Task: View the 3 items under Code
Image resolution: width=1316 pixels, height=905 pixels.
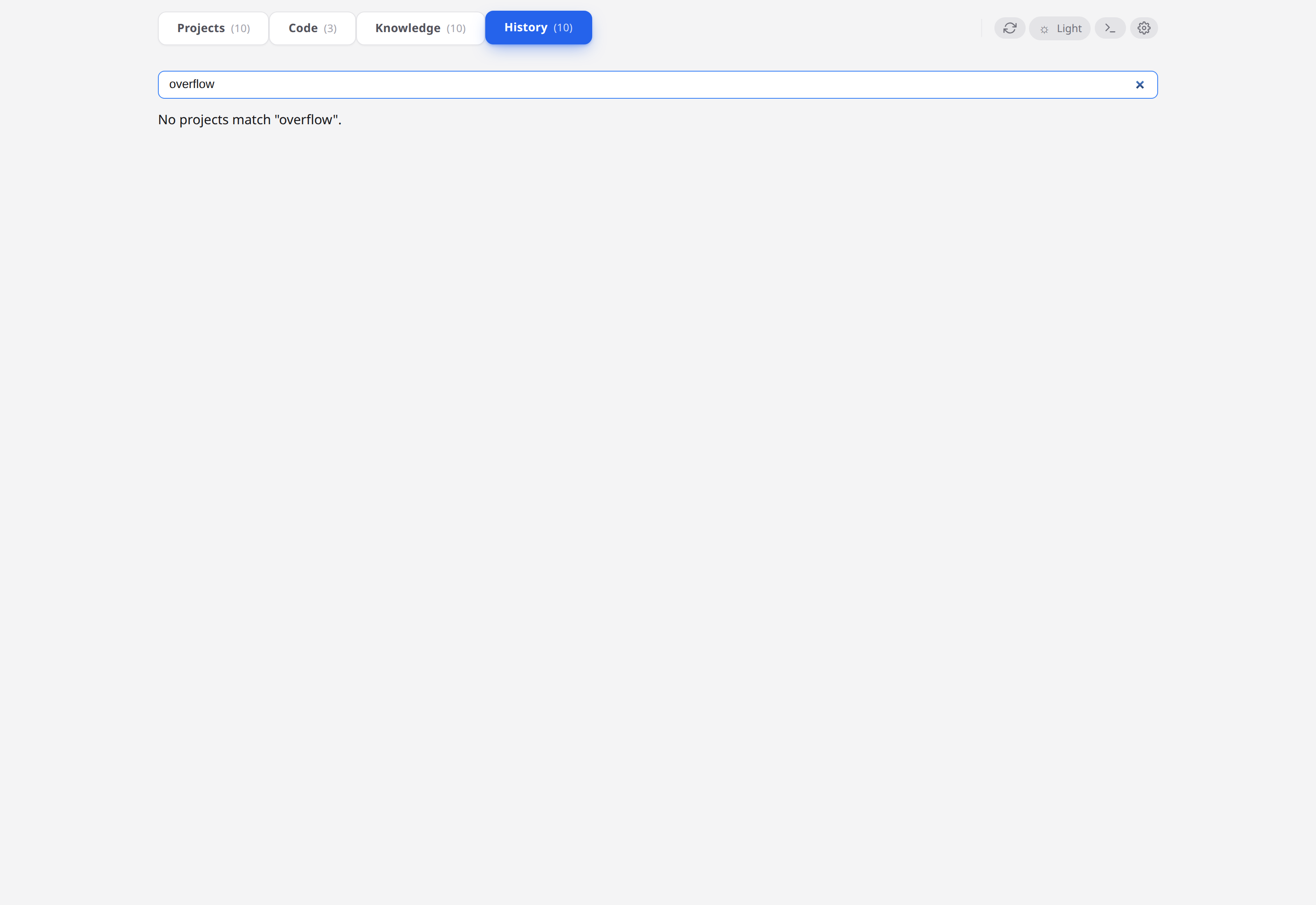Action: pyautogui.click(x=312, y=28)
